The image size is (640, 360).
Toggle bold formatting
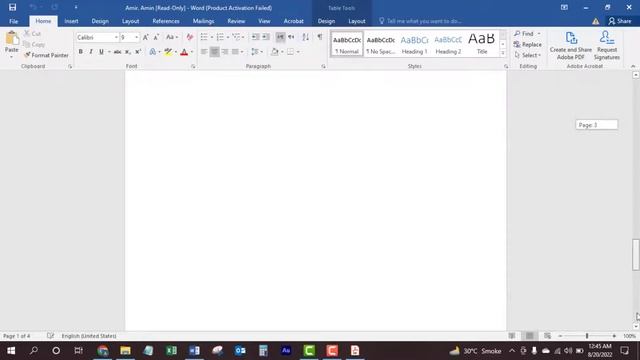(80, 52)
